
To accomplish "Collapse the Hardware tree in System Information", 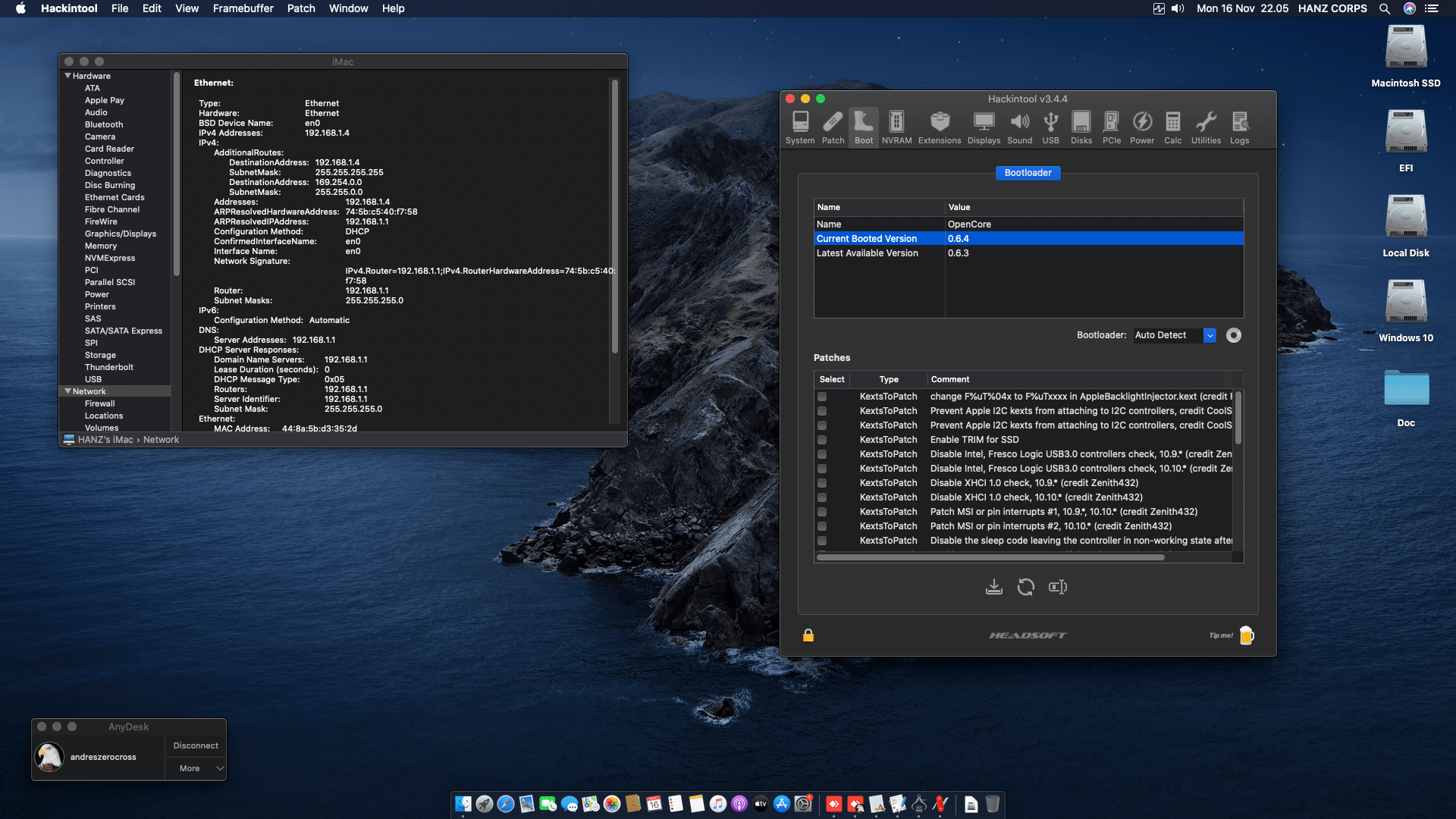I will click(67, 76).
